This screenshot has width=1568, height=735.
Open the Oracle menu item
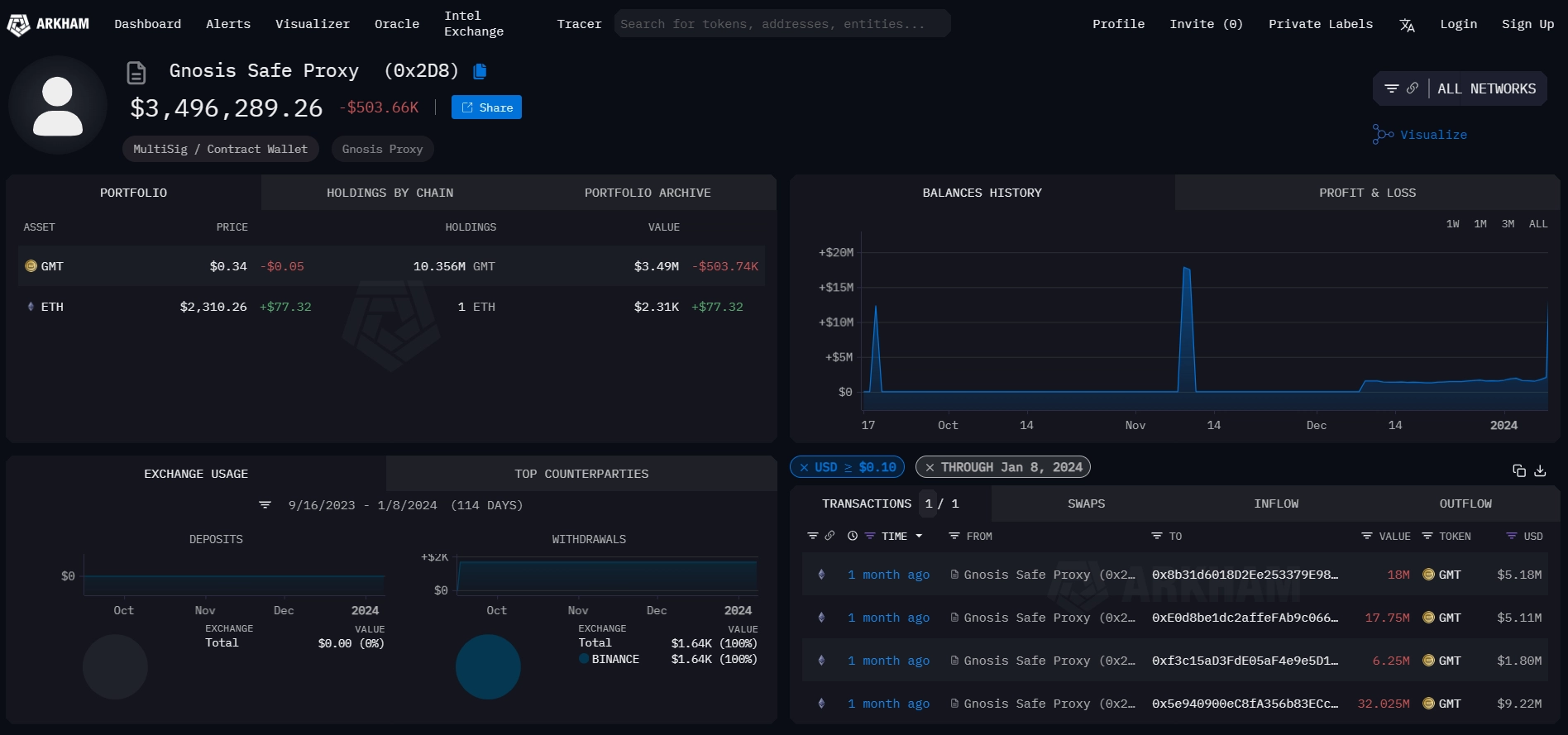tap(397, 24)
